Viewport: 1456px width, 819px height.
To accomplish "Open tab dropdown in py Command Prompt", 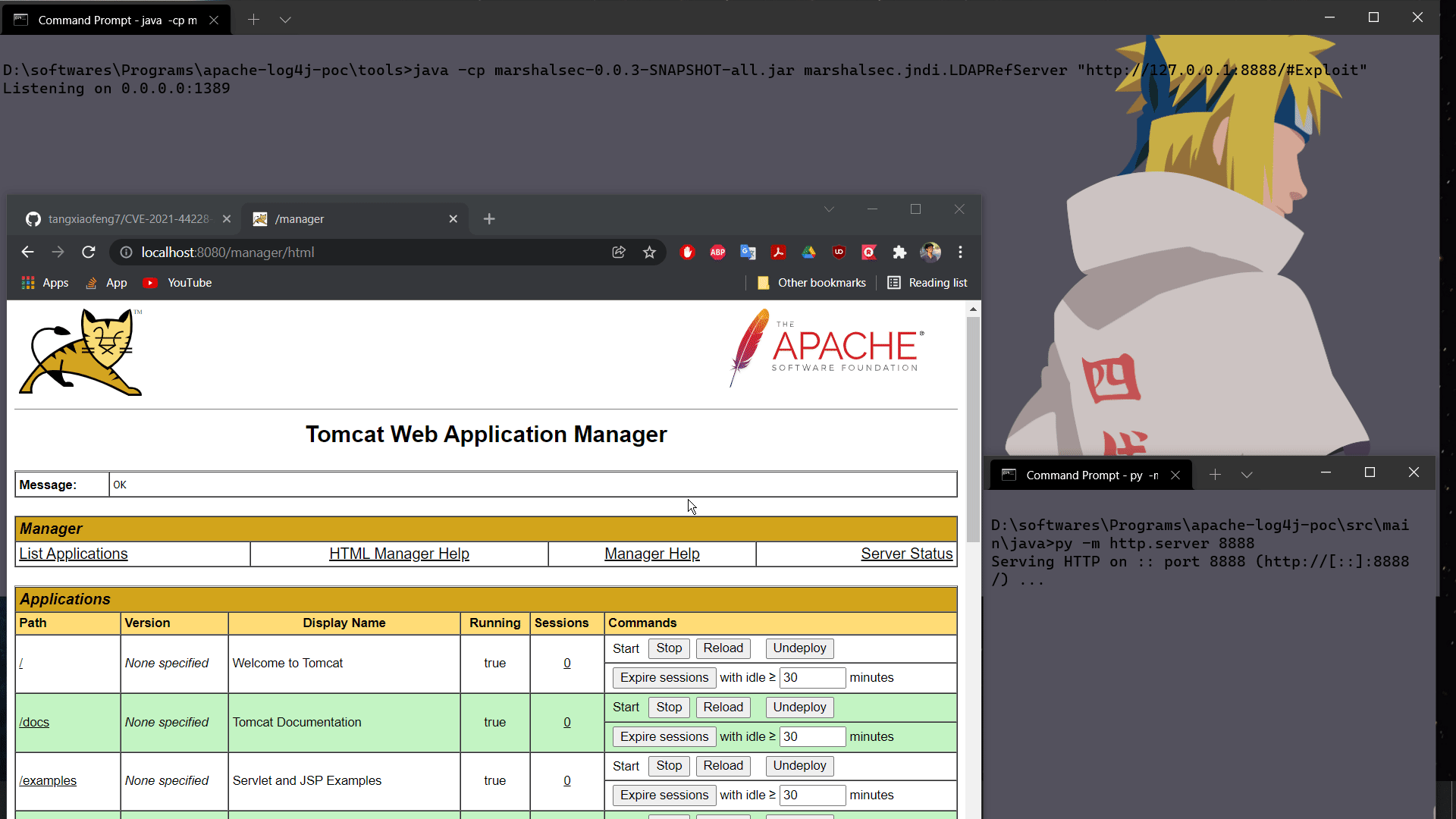I will click(x=1247, y=475).
